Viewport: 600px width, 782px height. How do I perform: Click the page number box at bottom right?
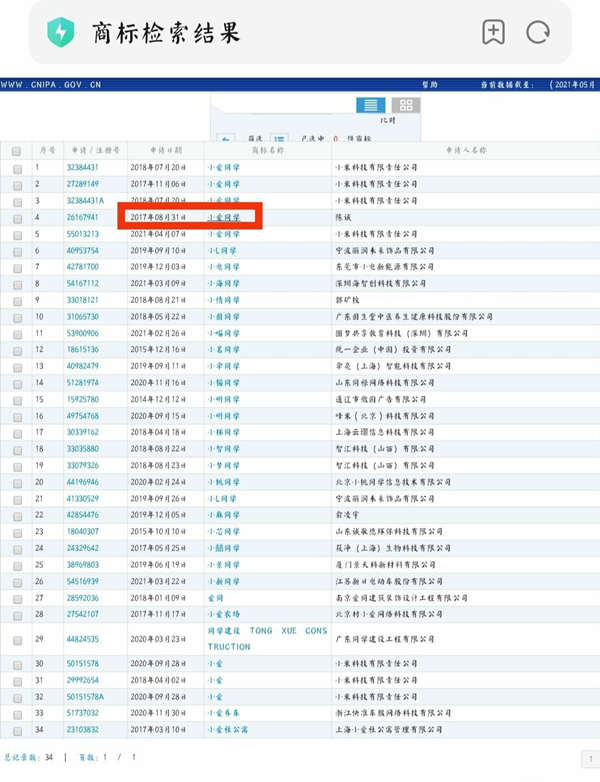(591, 759)
